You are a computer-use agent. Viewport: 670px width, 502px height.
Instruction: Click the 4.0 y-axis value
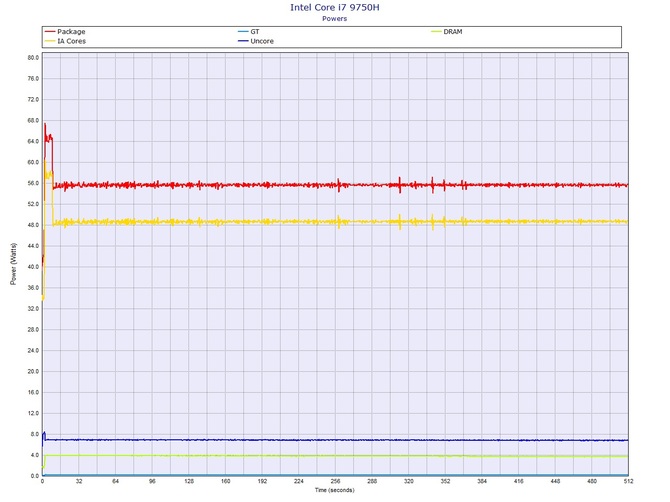pyautogui.click(x=35, y=455)
